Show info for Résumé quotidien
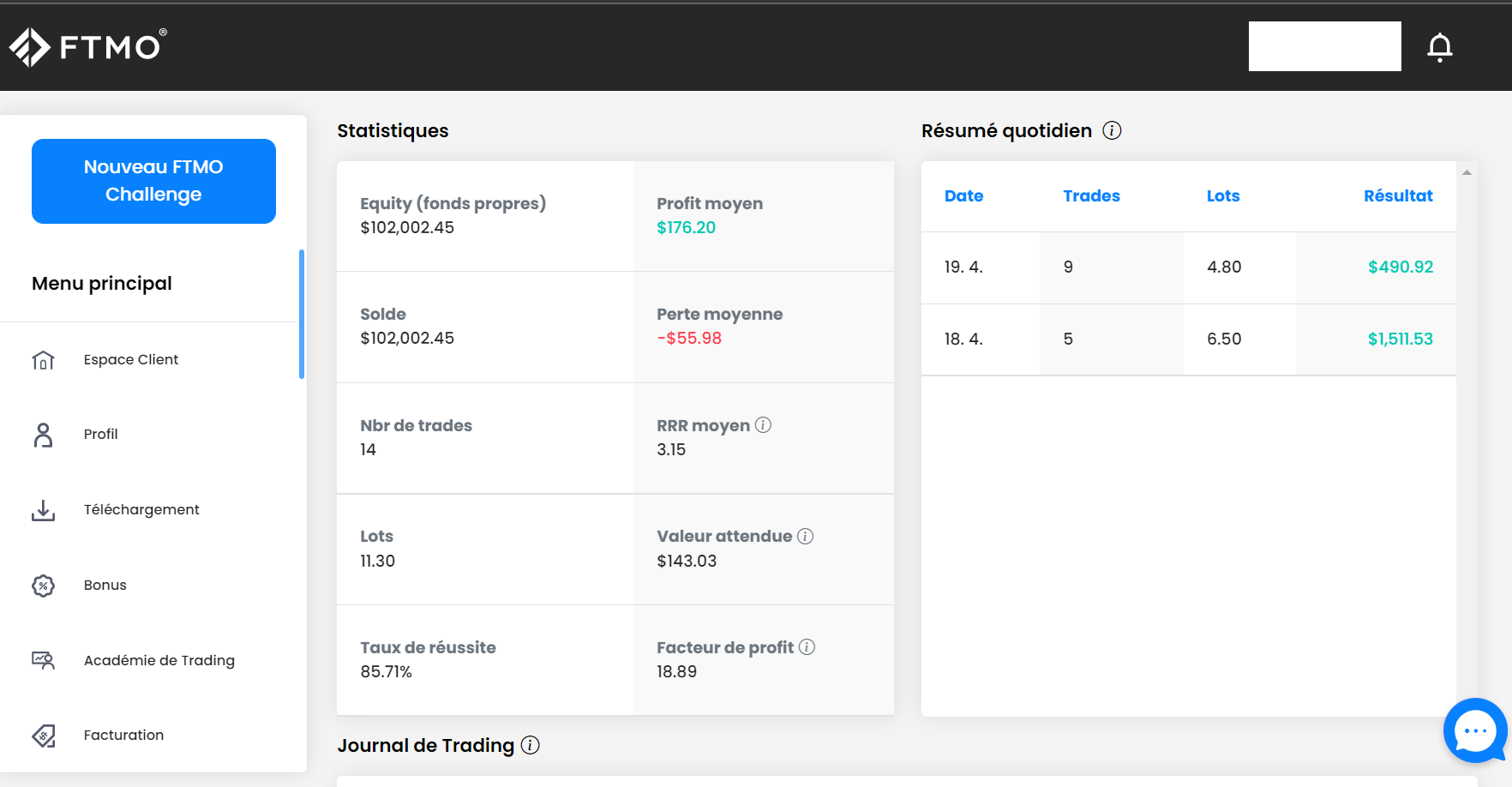Image resolution: width=1512 pixels, height=787 pixels. pos(1112,130)
